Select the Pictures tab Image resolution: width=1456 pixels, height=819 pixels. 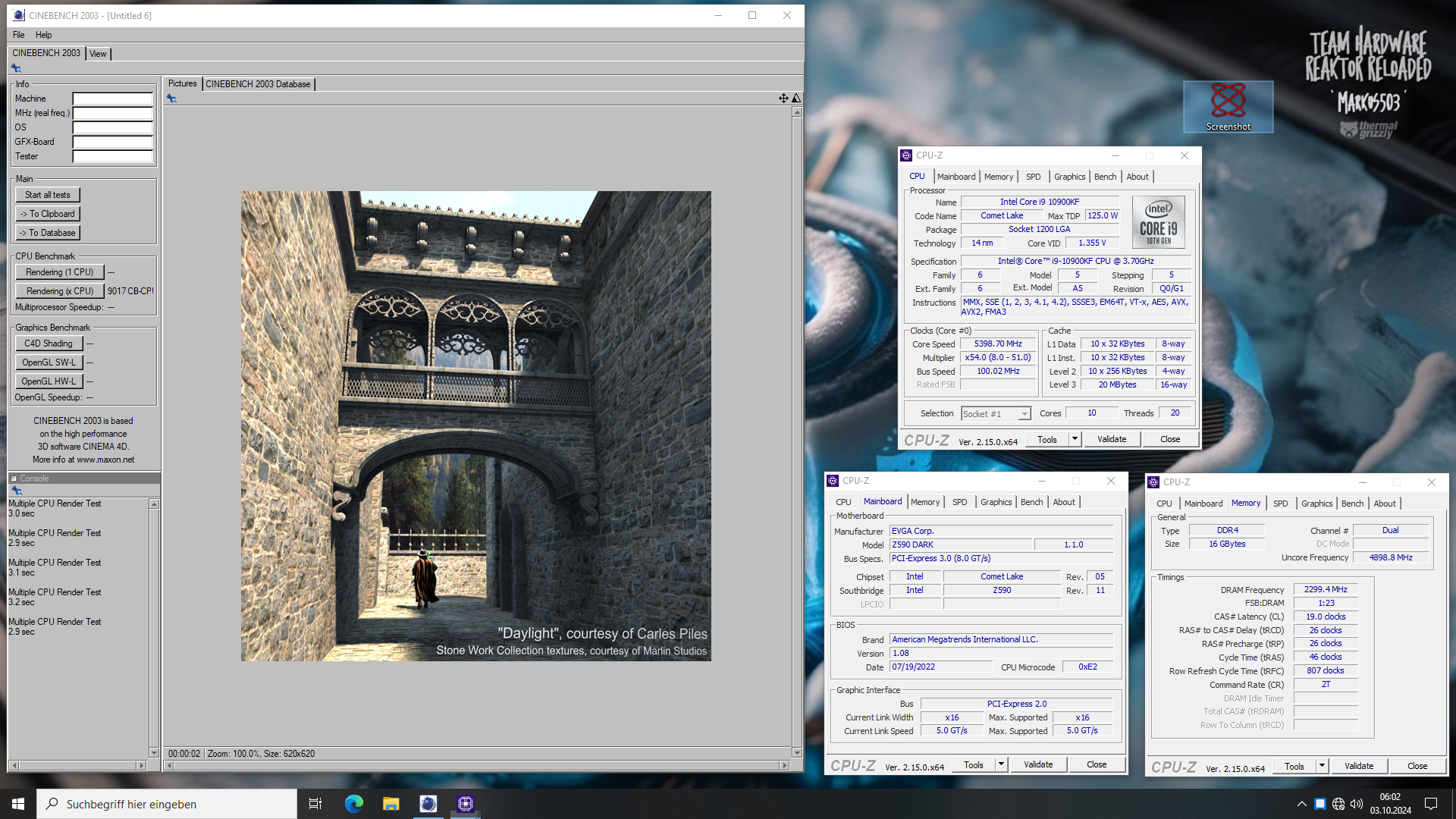182,83
